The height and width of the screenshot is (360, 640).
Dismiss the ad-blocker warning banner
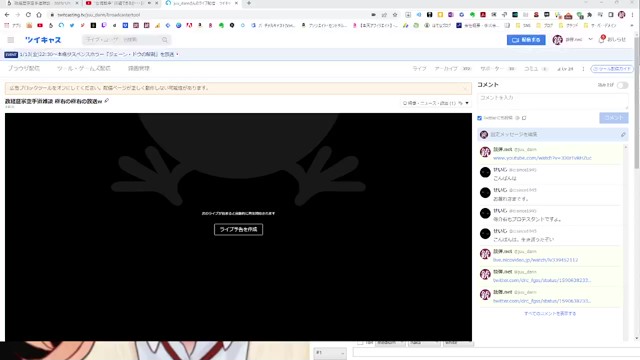465,88
